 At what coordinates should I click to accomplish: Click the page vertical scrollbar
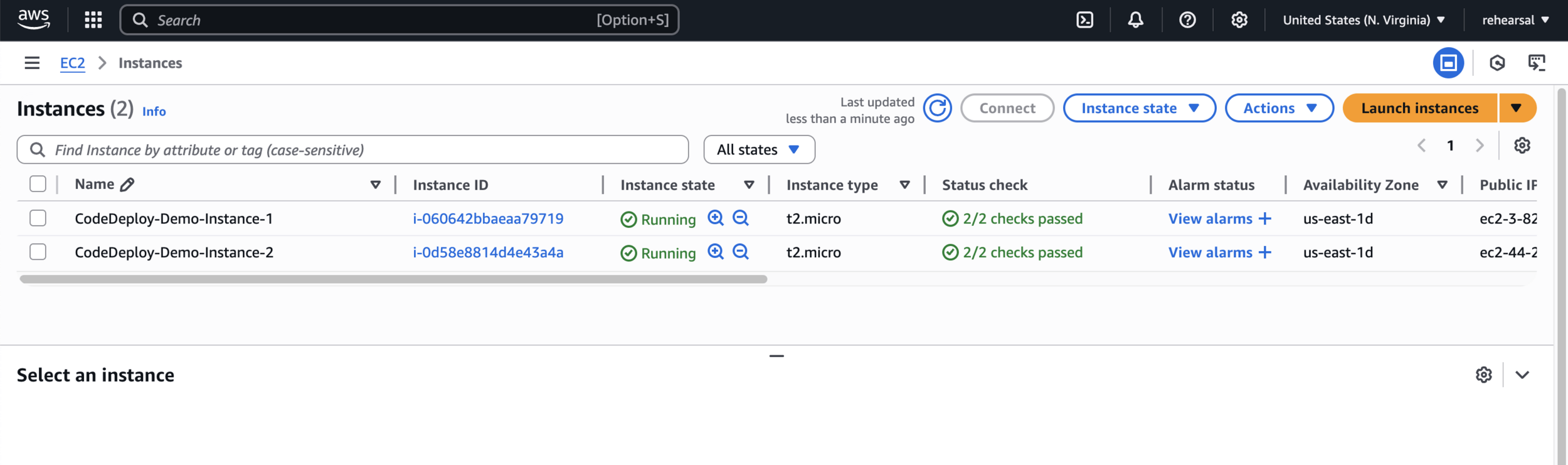click(x=1562, y=276)
